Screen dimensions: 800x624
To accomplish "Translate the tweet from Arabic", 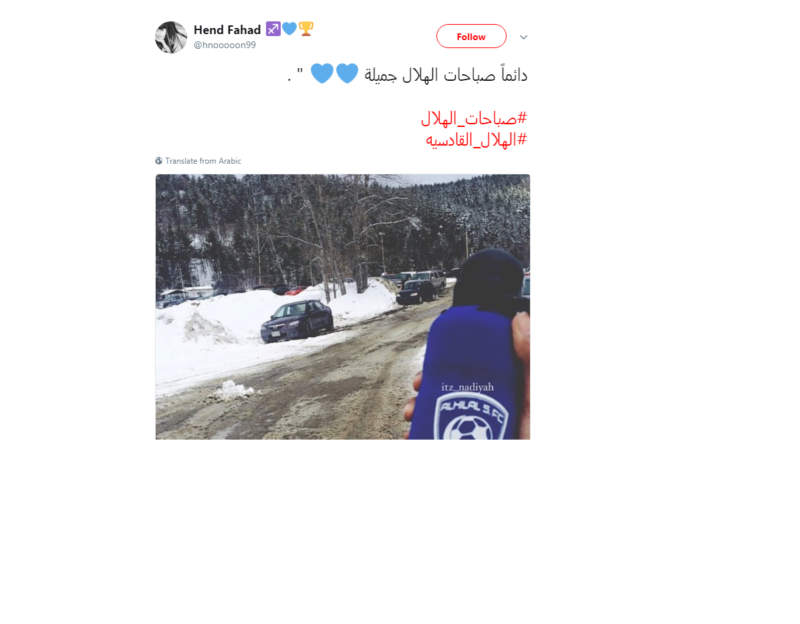I will point(203,161).
